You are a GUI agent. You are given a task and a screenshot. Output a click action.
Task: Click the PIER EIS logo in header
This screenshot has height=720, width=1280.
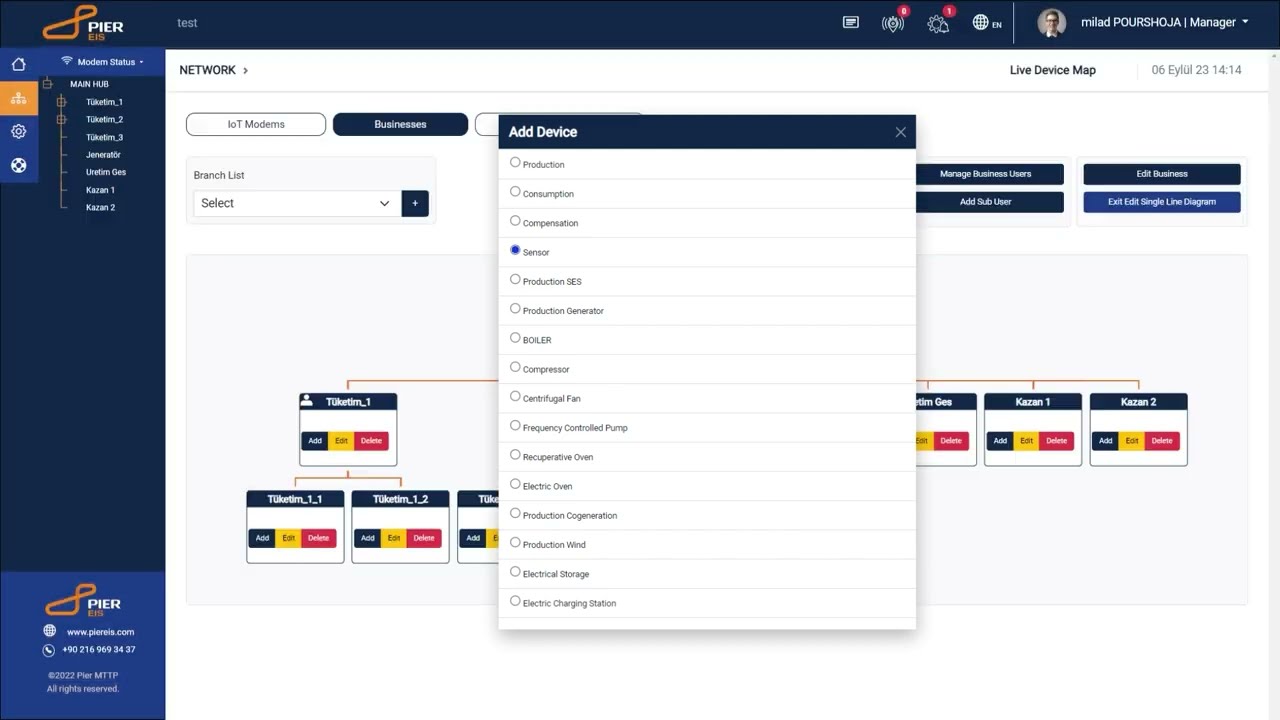[x=84, y=22]
